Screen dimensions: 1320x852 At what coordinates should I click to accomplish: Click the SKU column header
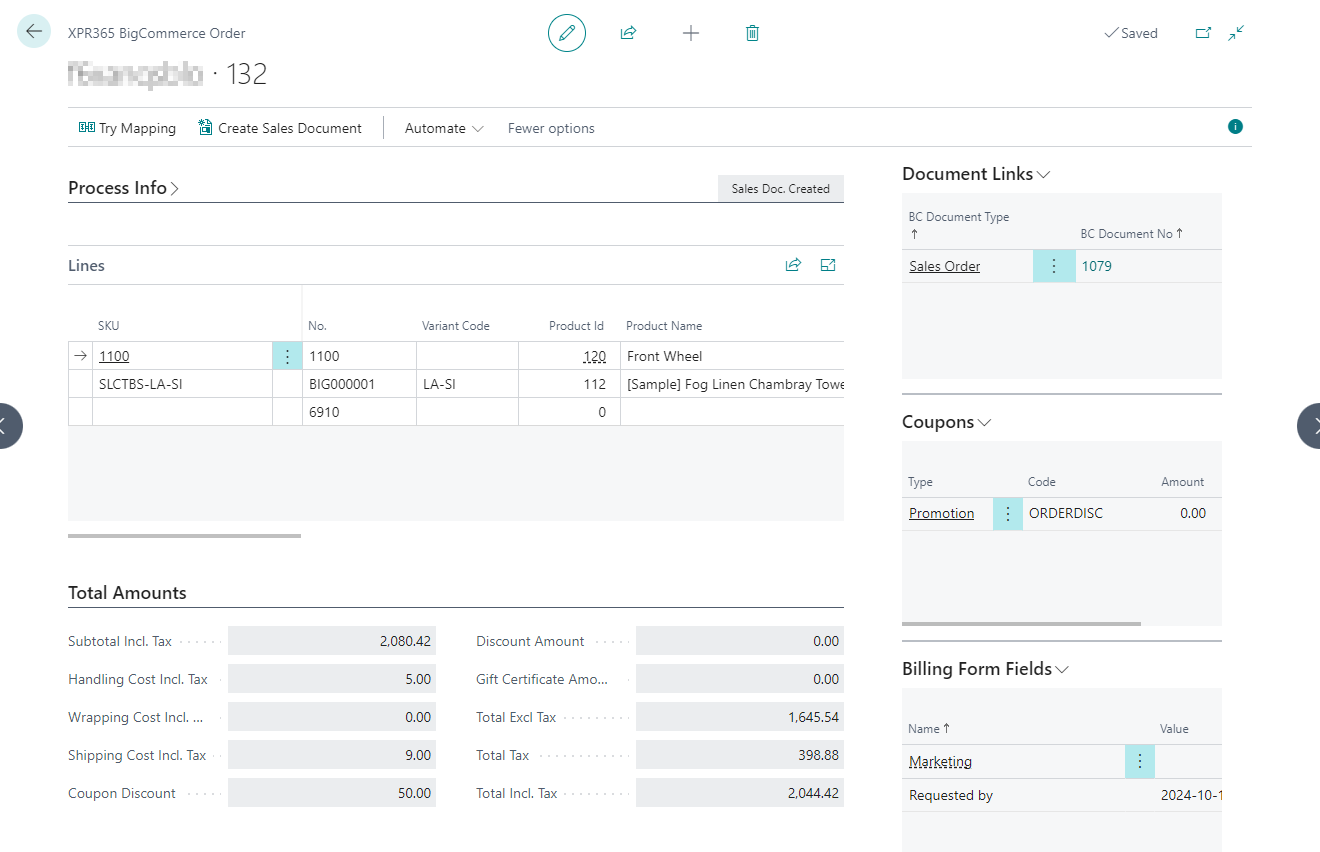(108, 326)
